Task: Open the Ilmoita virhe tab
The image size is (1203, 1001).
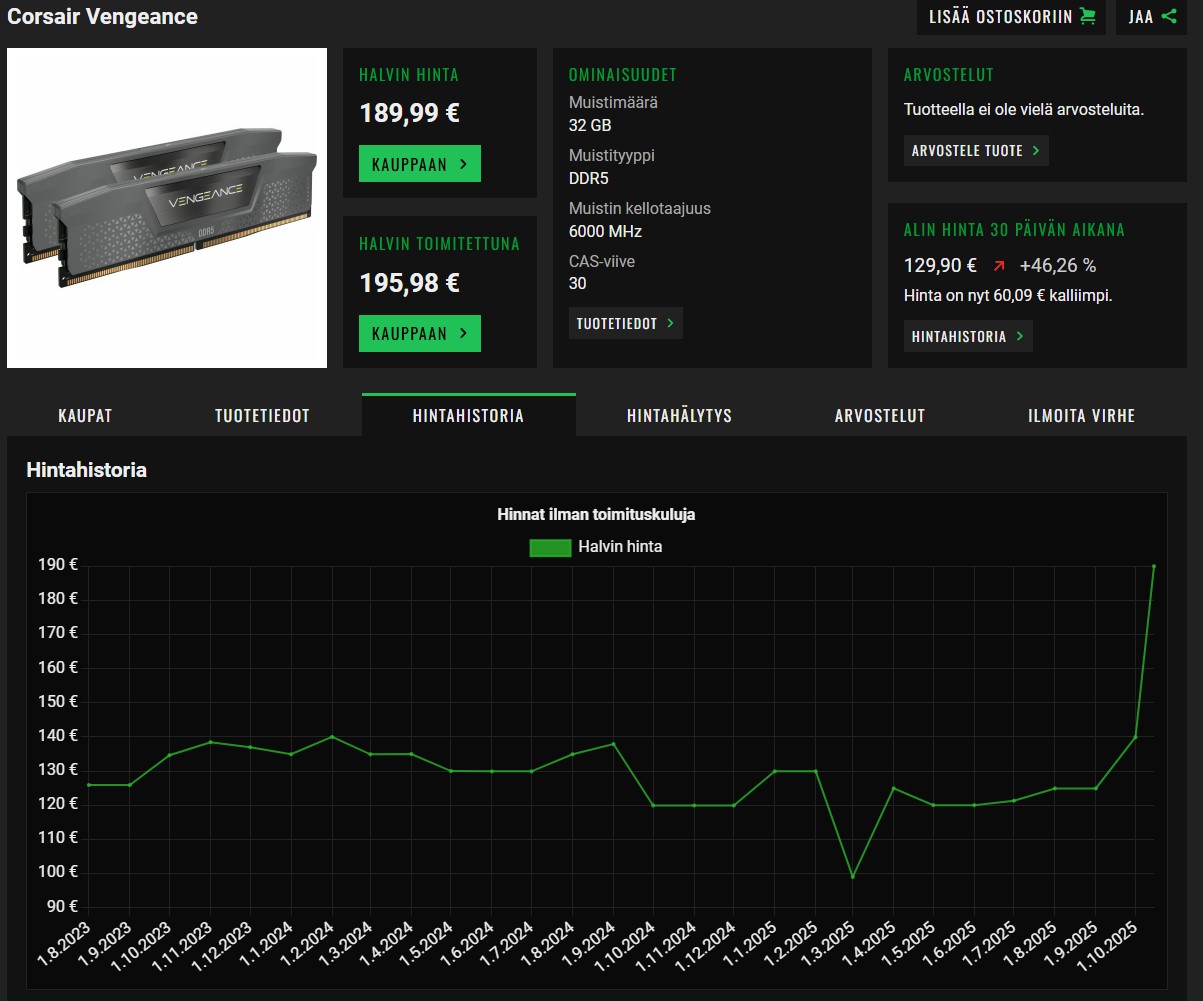Action: point(1081,415)
